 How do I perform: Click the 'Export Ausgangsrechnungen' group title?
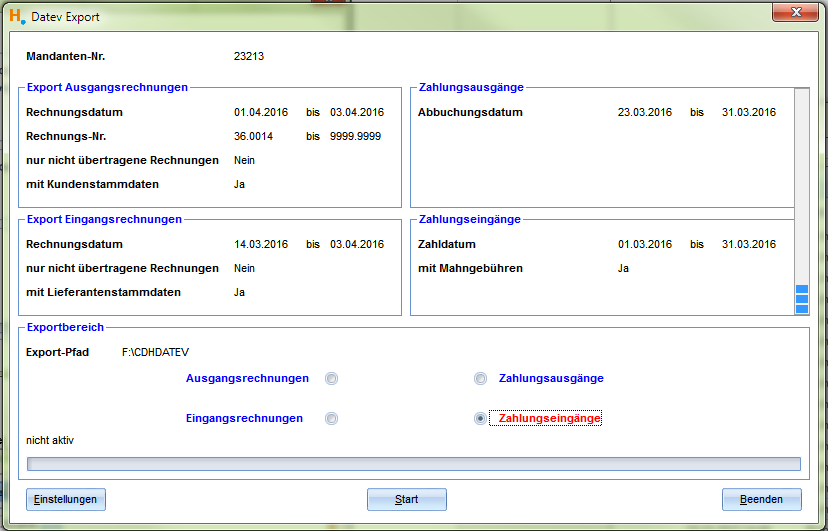pos(107,88)
